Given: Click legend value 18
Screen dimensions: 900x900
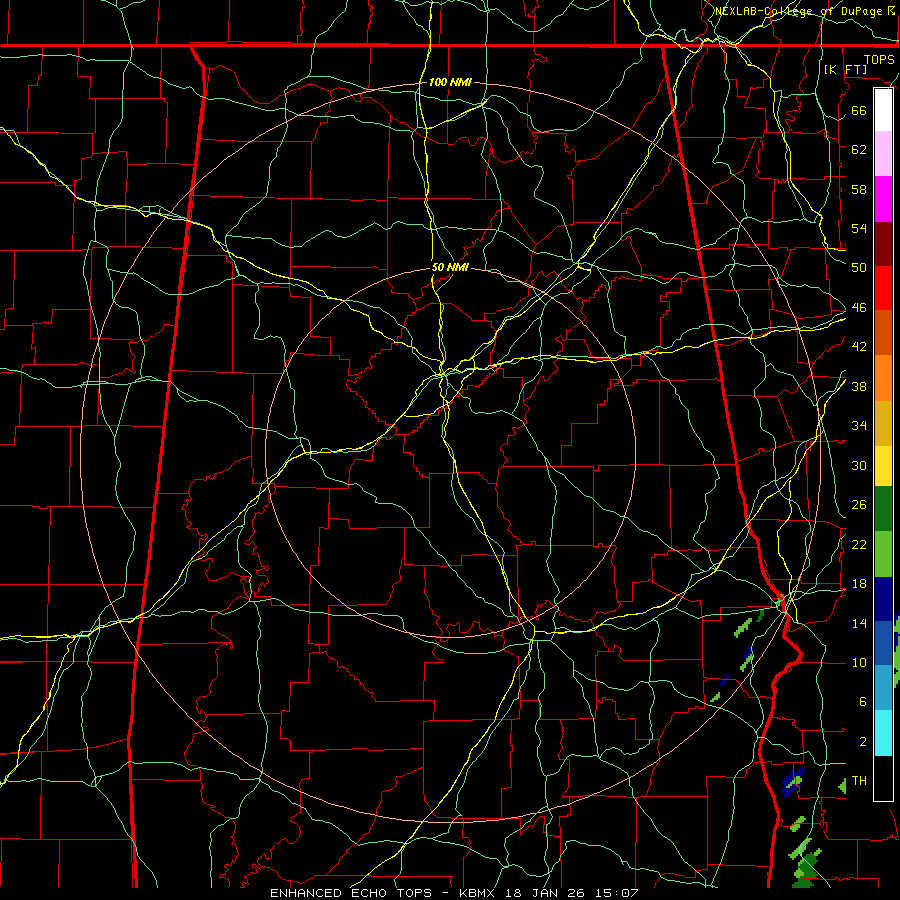Looking at the screenshot, I should click(x=859, y=584).
